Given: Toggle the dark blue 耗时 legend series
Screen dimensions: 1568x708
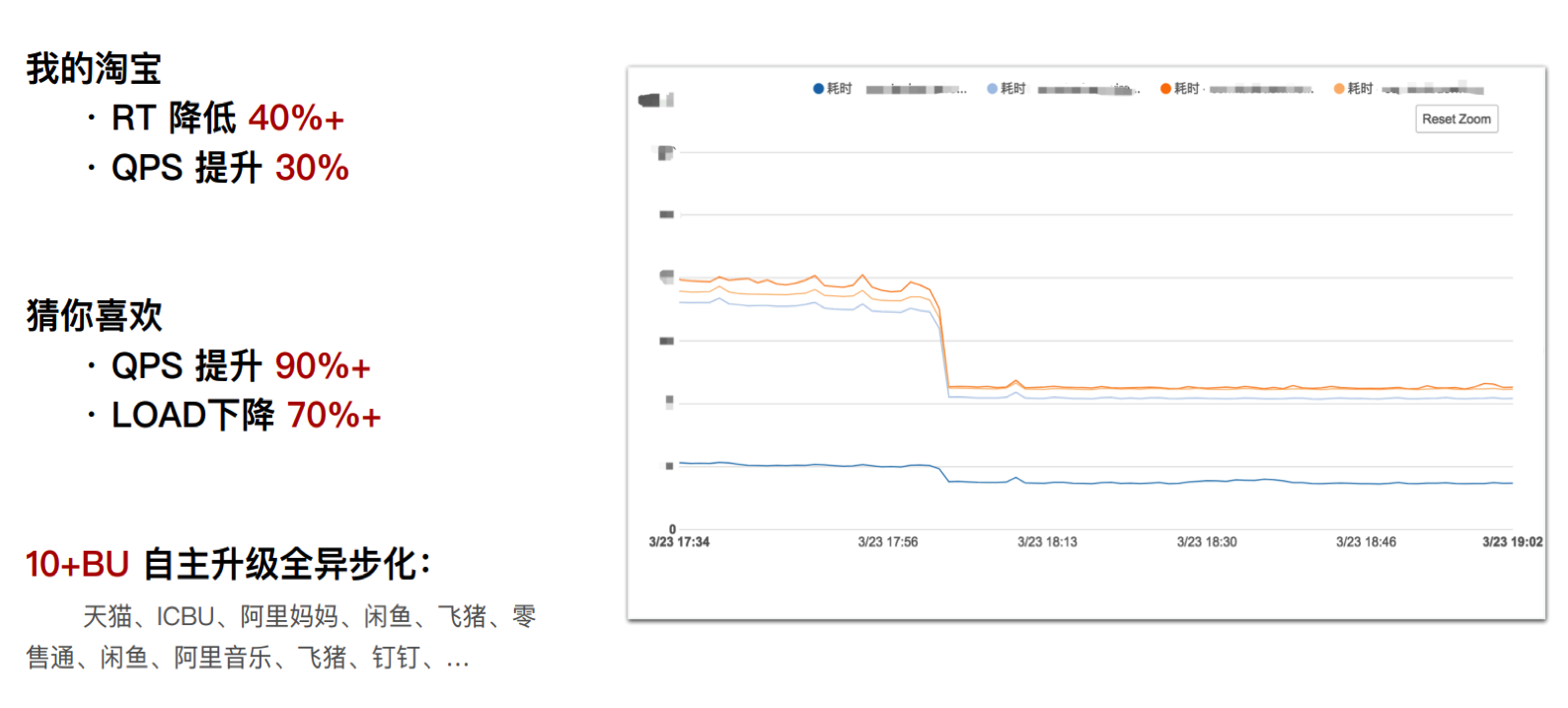Looking at the screenshot, I should (889, 89).
